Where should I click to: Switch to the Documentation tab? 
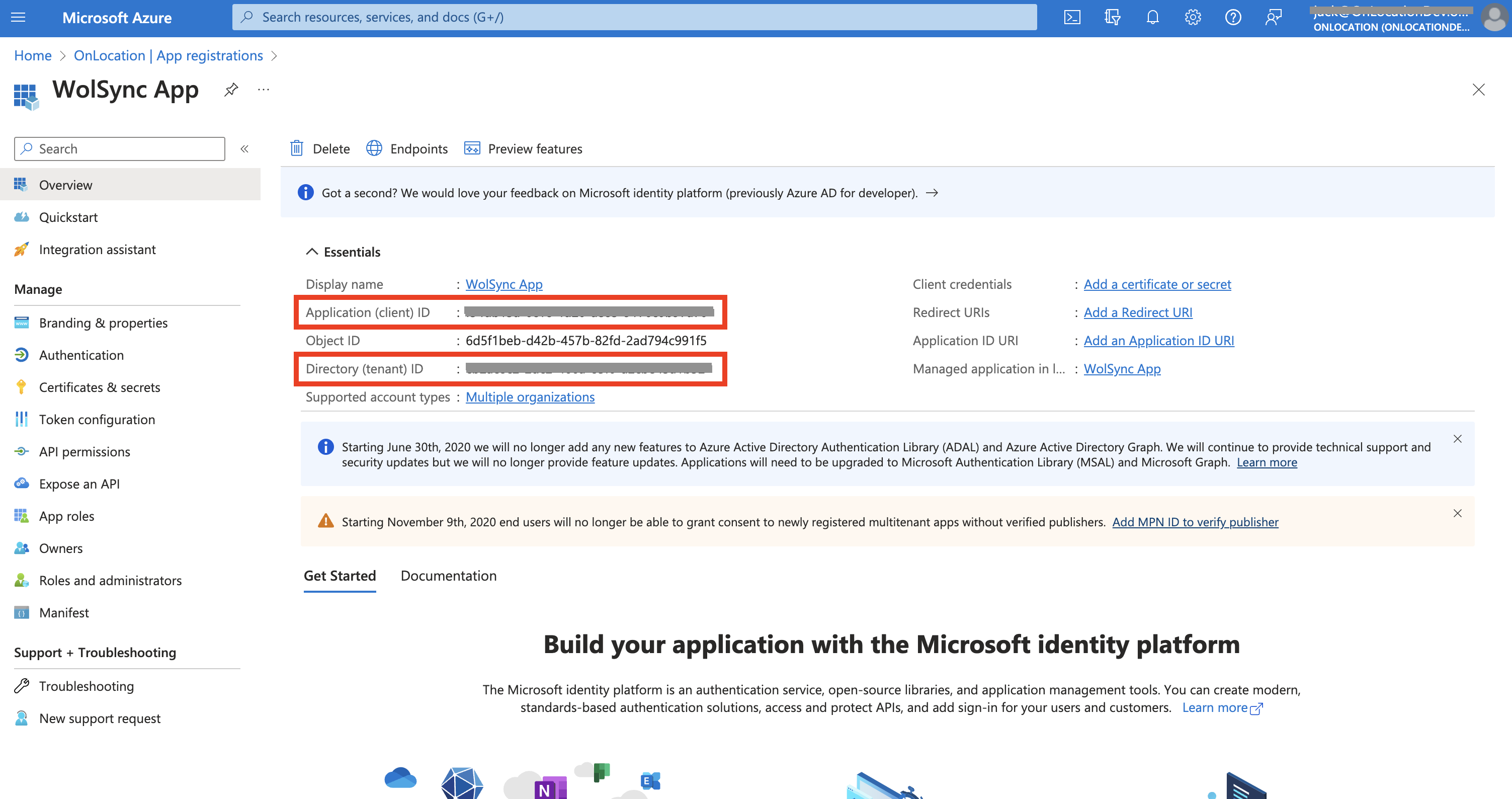point(449,575)
